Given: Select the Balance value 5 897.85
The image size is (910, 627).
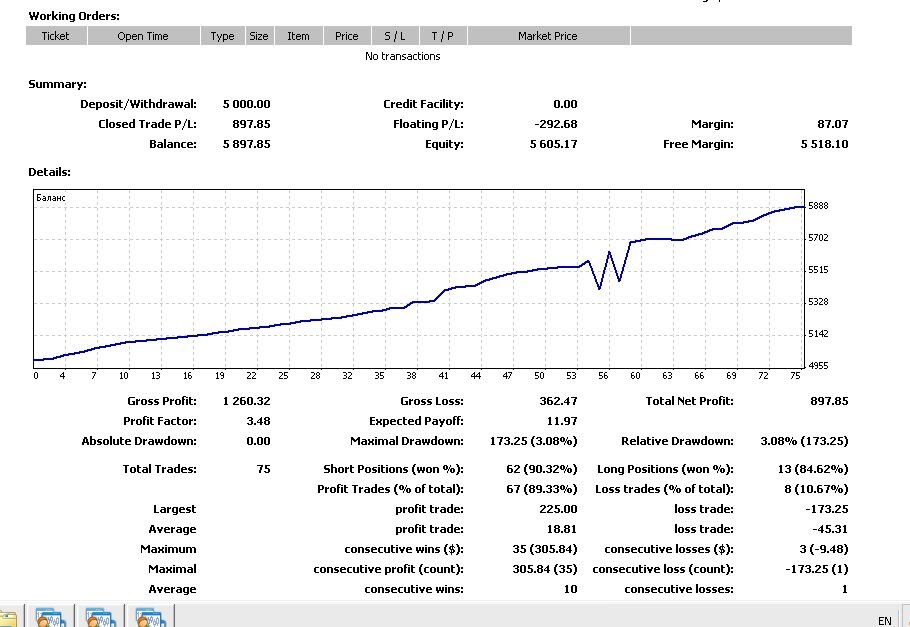Looking at the screenshot, I should click(247, 144).
